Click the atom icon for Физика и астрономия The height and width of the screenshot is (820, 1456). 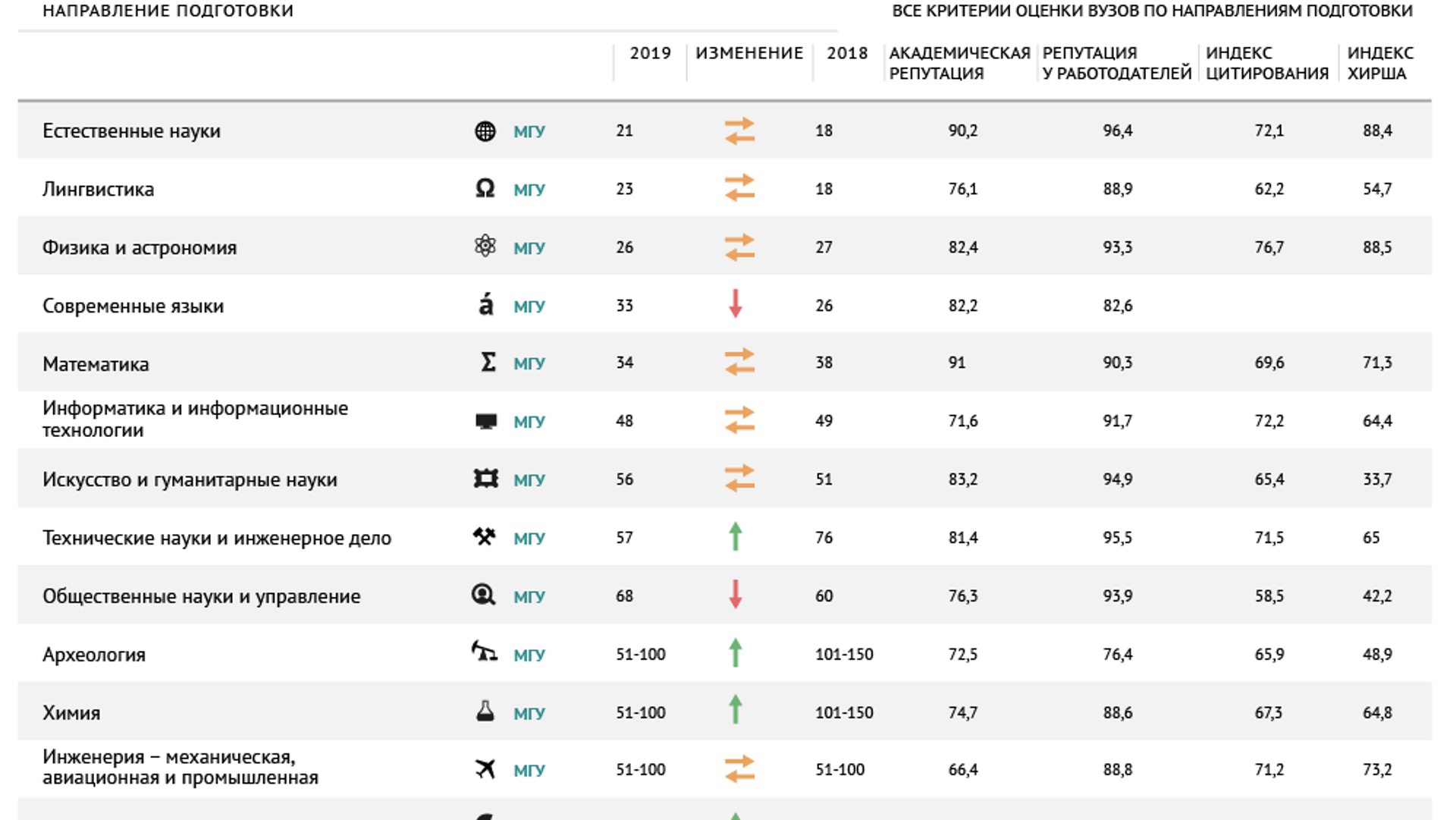[x=485, y=246]
